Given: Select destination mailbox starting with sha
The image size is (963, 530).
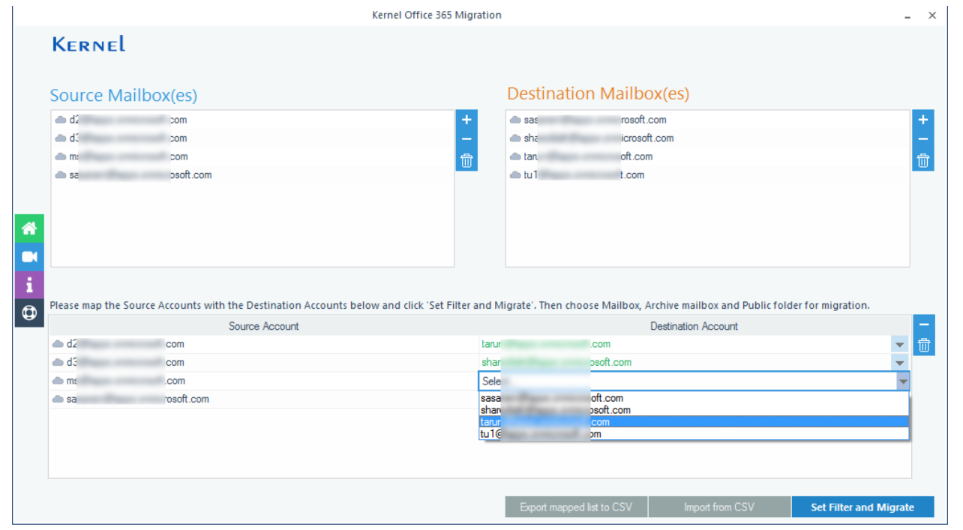Looking at the screenshot, I should coord(708,138).
